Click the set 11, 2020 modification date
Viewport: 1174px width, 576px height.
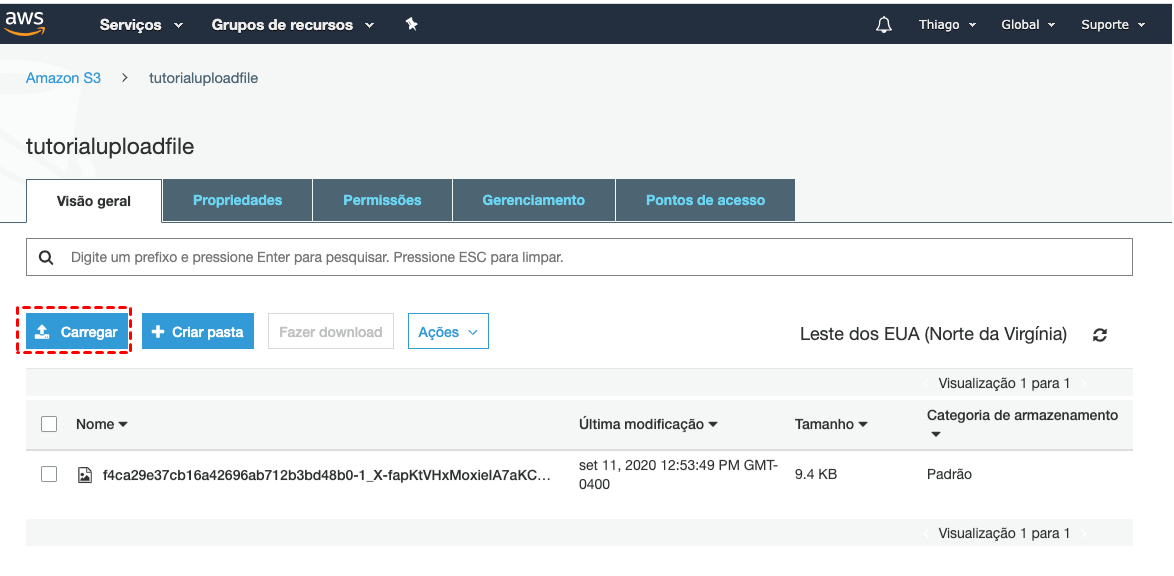(x=678, y=475)
